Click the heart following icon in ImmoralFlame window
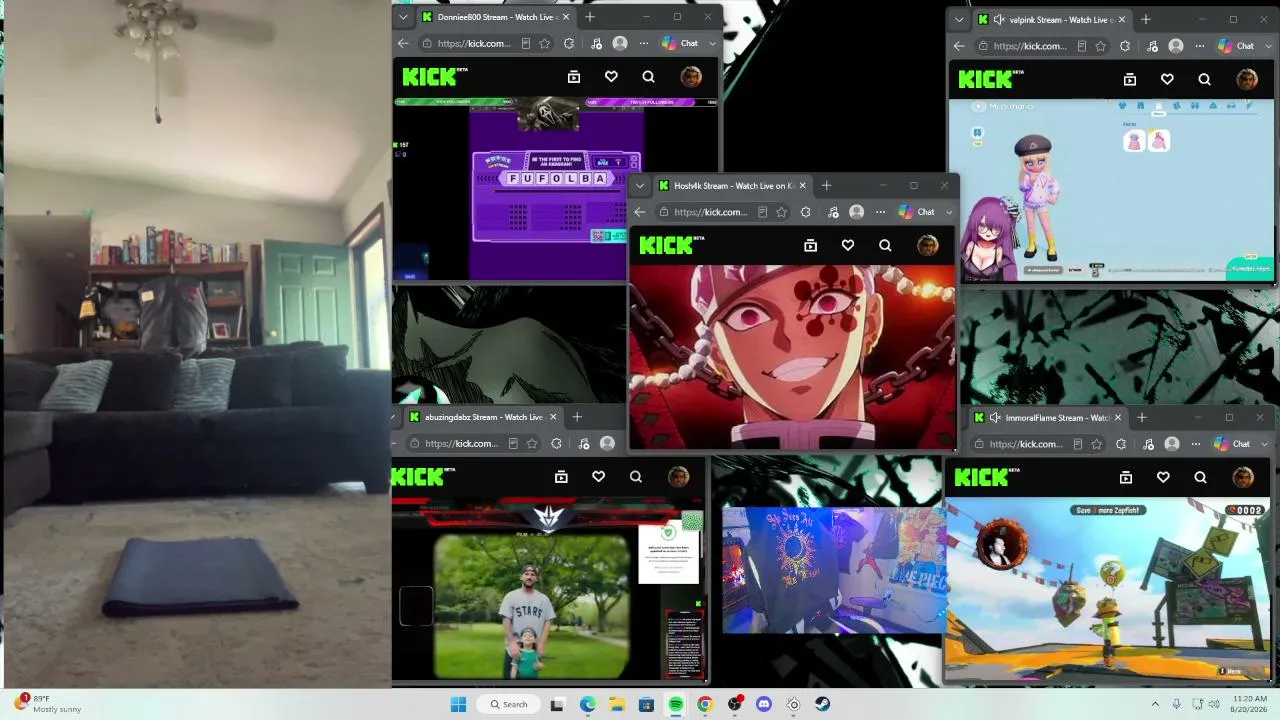The width and height of the screenshot is (1280, 720). [x=1163, y=478]
